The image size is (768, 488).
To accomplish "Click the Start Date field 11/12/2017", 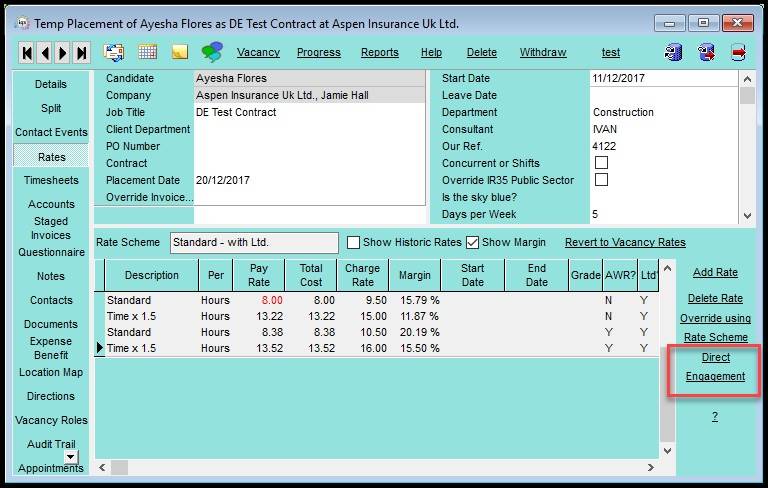I will pyautogui.click(x=664, y=78).
